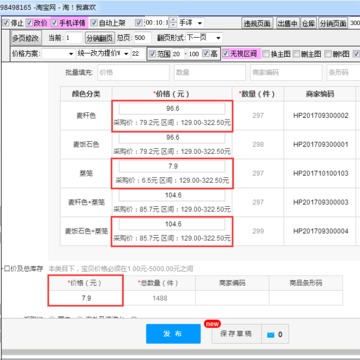
Task: Click the 麦秆色 row label
Action: click(86, 116)
